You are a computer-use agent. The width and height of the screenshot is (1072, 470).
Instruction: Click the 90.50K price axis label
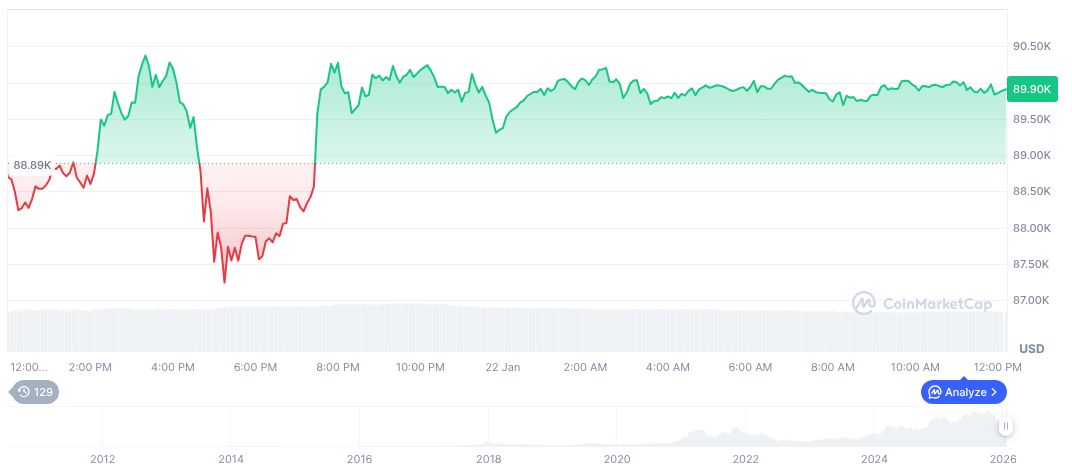[1032, 46]
